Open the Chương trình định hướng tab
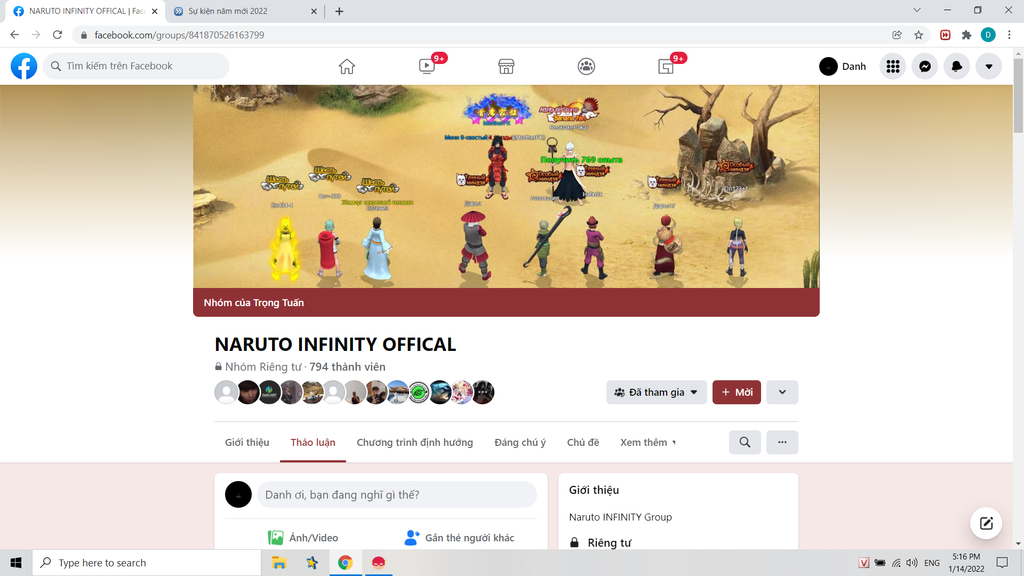This screenshot has width=1024, height=576. (415, 442)
